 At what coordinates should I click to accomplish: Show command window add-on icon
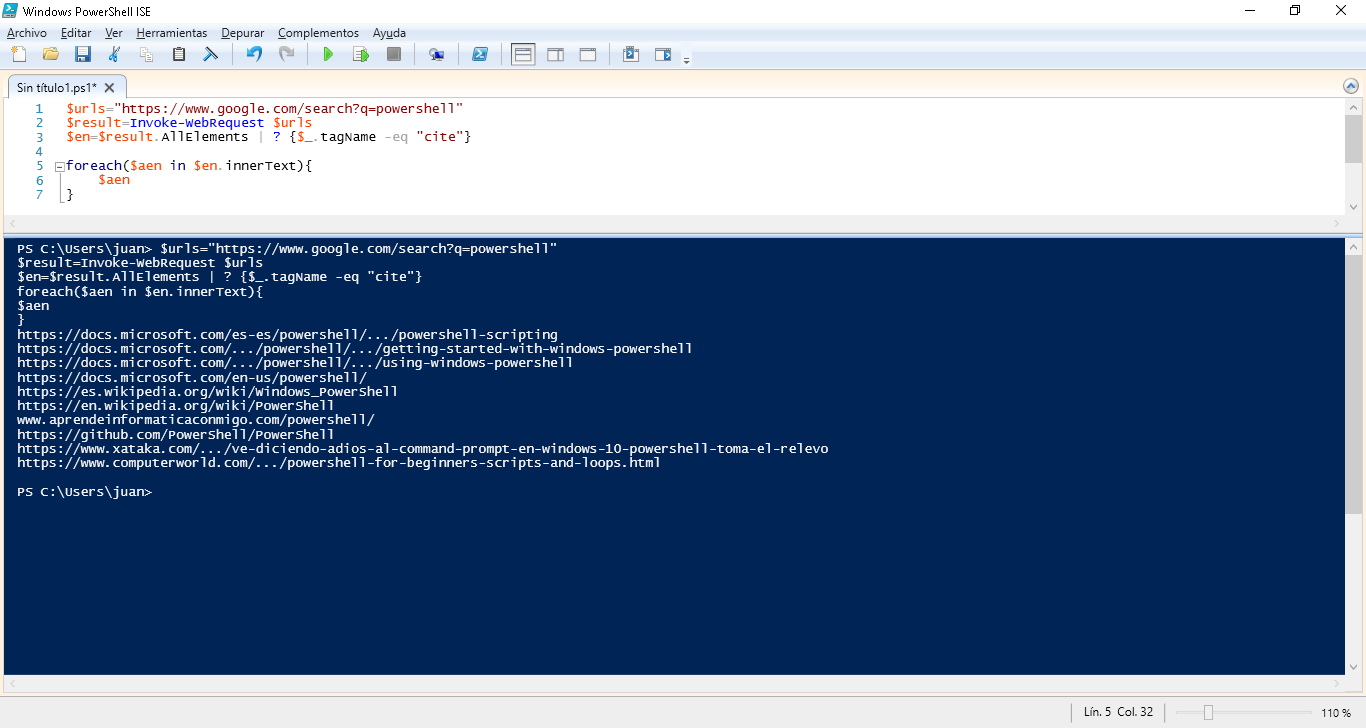(x=663, y=54)
